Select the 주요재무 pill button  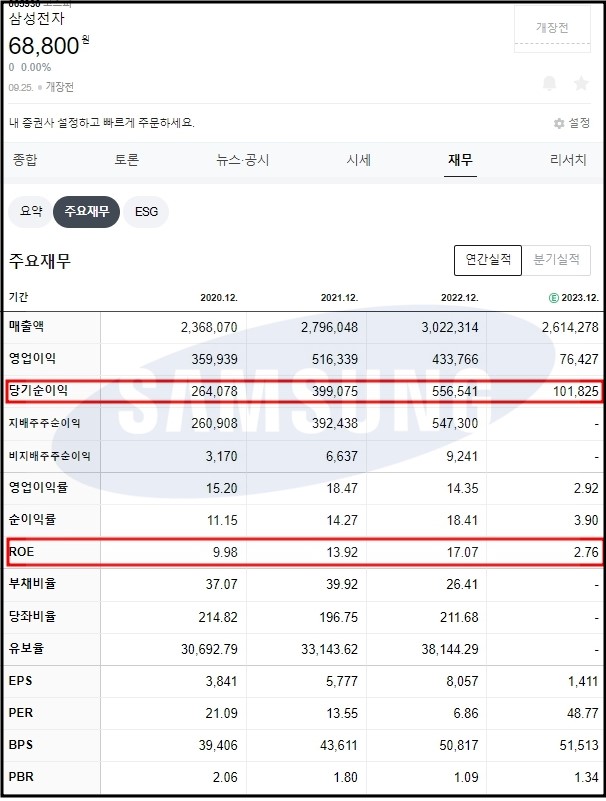tap(86, 211)
